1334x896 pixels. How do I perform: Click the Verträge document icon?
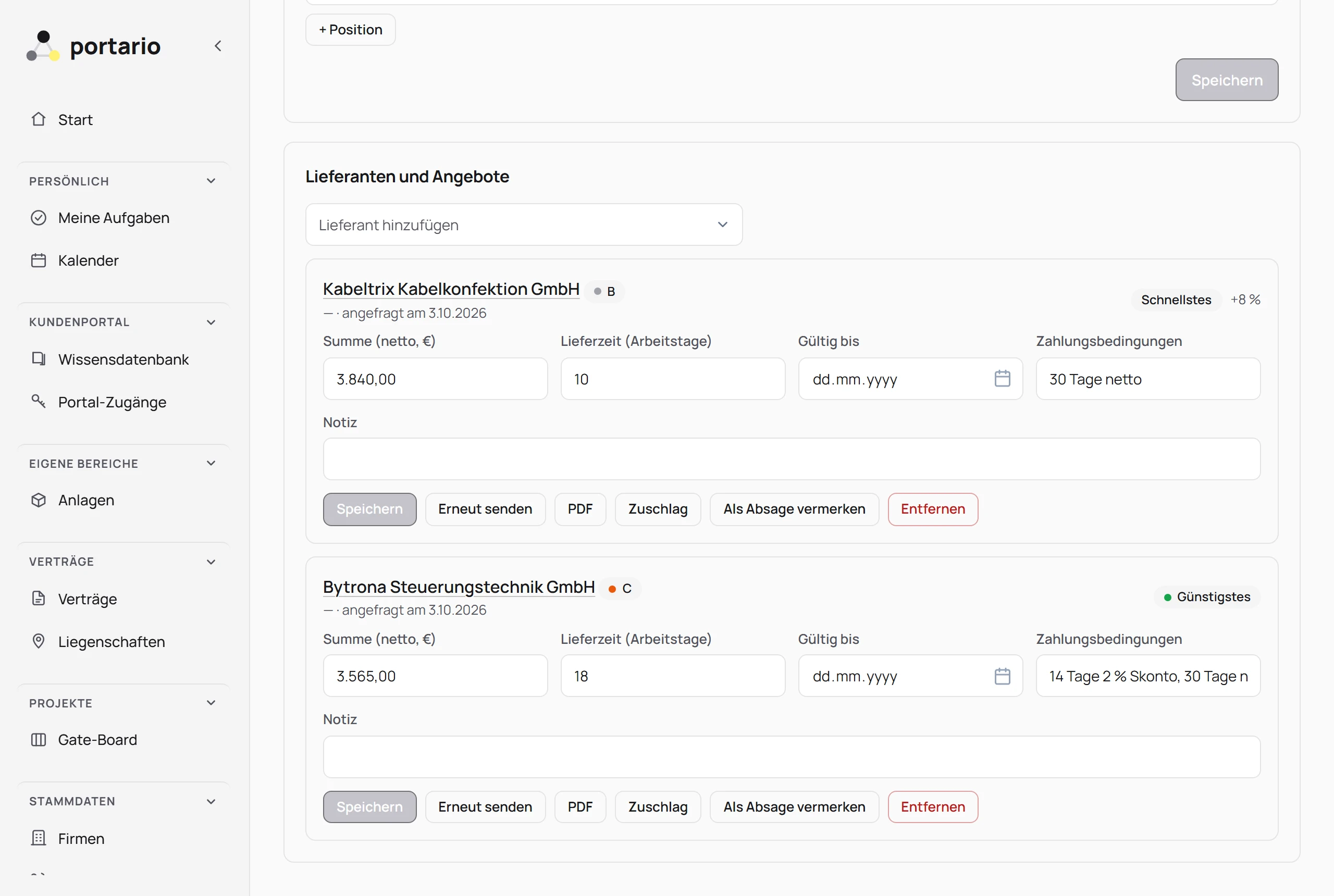[x=38, y=598]
